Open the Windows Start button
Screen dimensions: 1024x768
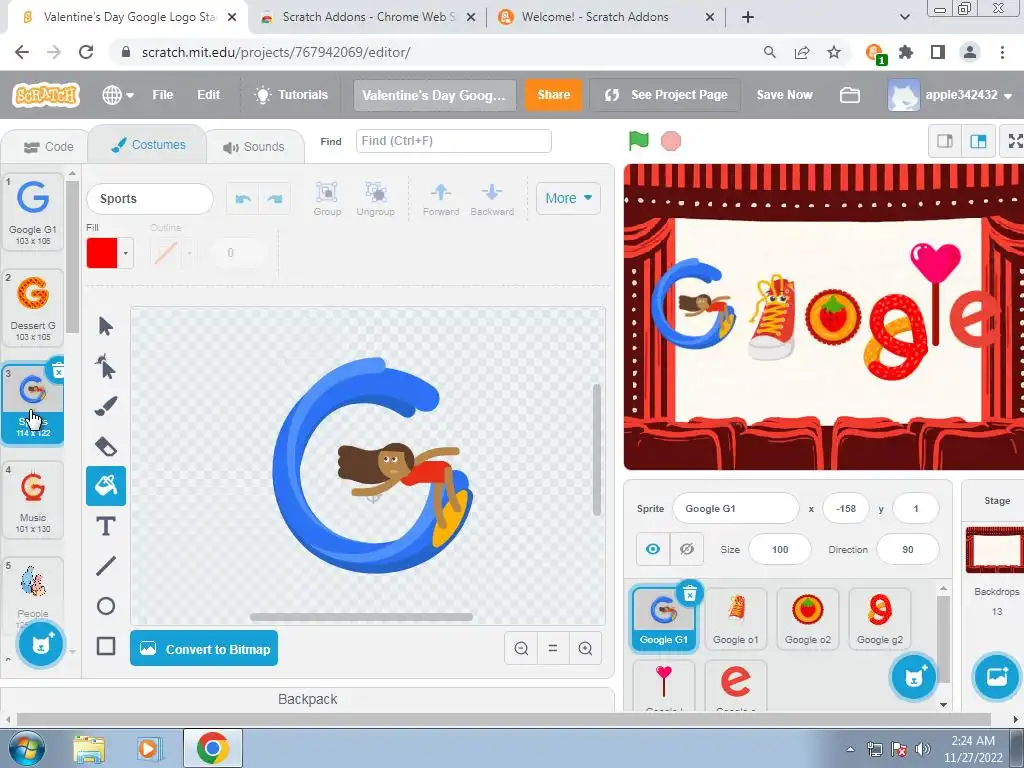tap(26, 748)
